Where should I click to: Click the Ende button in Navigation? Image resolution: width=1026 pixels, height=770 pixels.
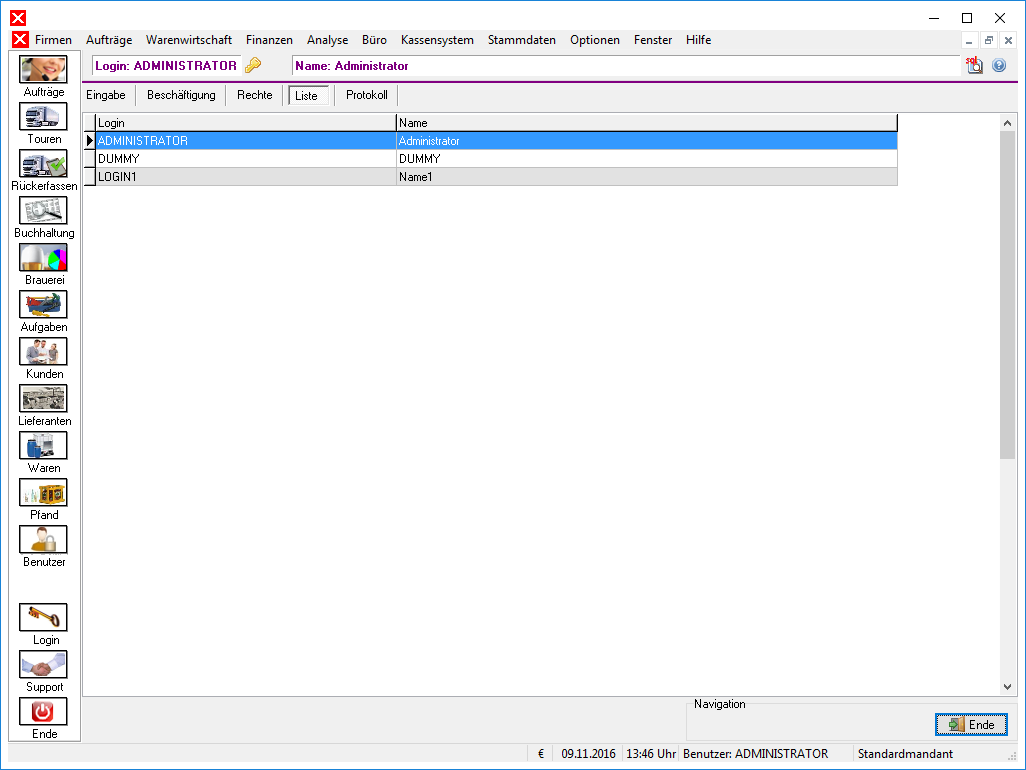[x=971, y=724]
